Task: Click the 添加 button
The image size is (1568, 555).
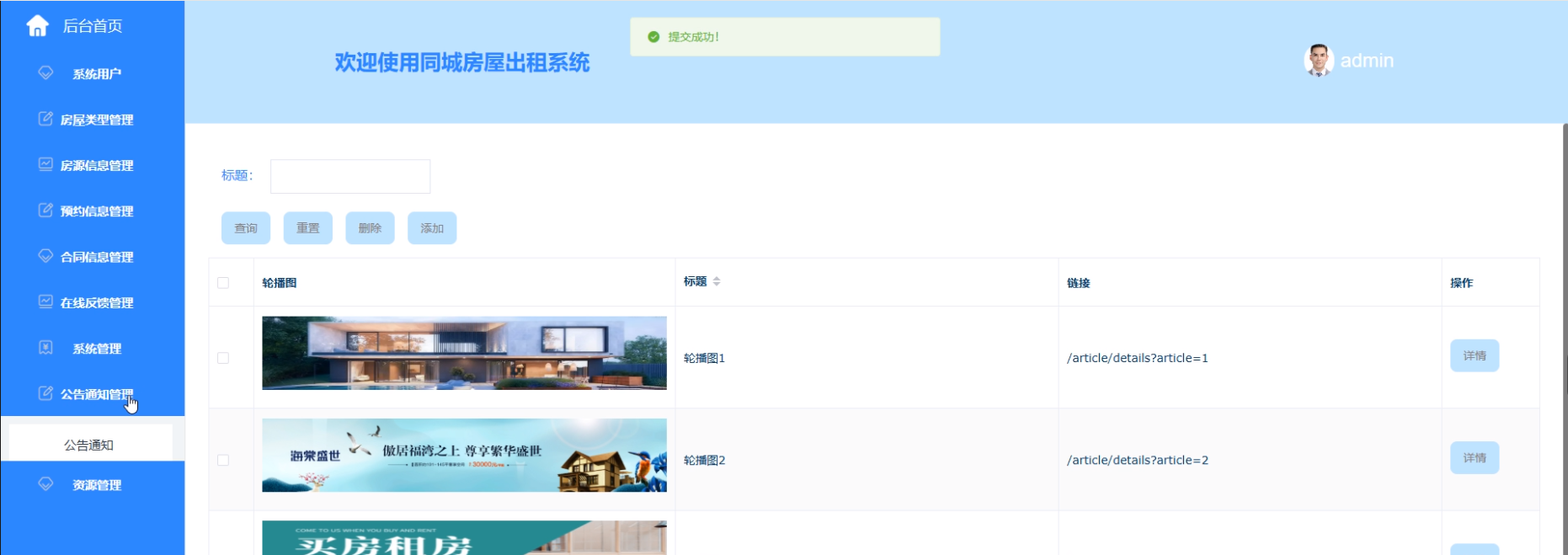Action: point(432,228)
